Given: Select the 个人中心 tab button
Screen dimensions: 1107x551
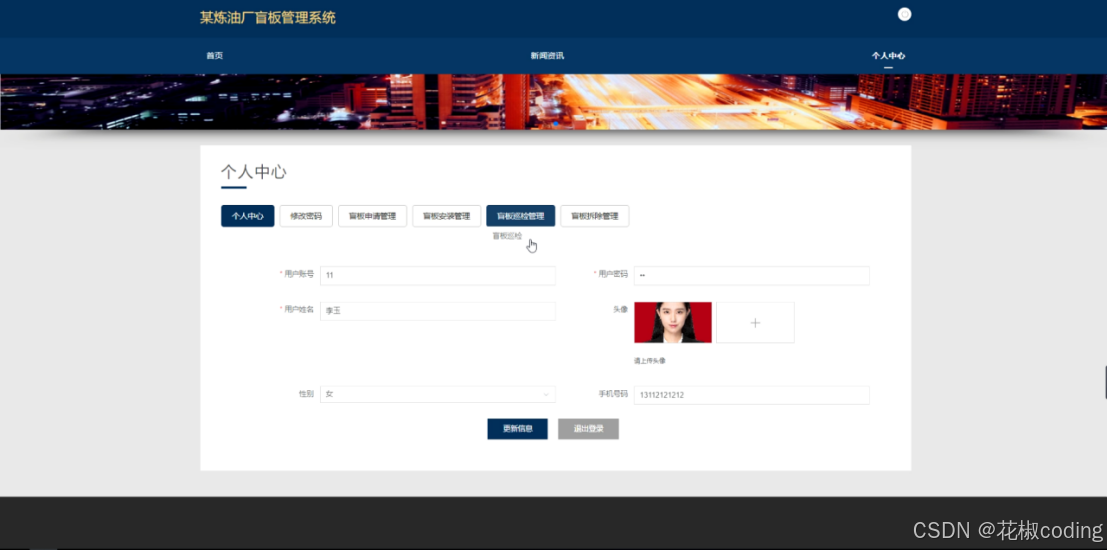Looking at the screenshot, I should [248, 216].
